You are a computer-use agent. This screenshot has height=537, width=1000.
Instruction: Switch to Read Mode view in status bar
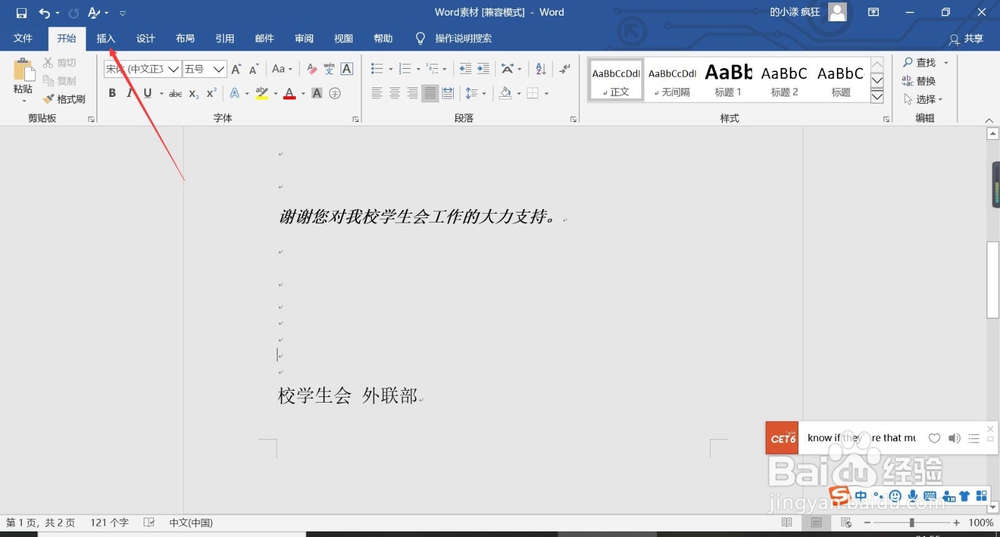(x=787, y=522)
